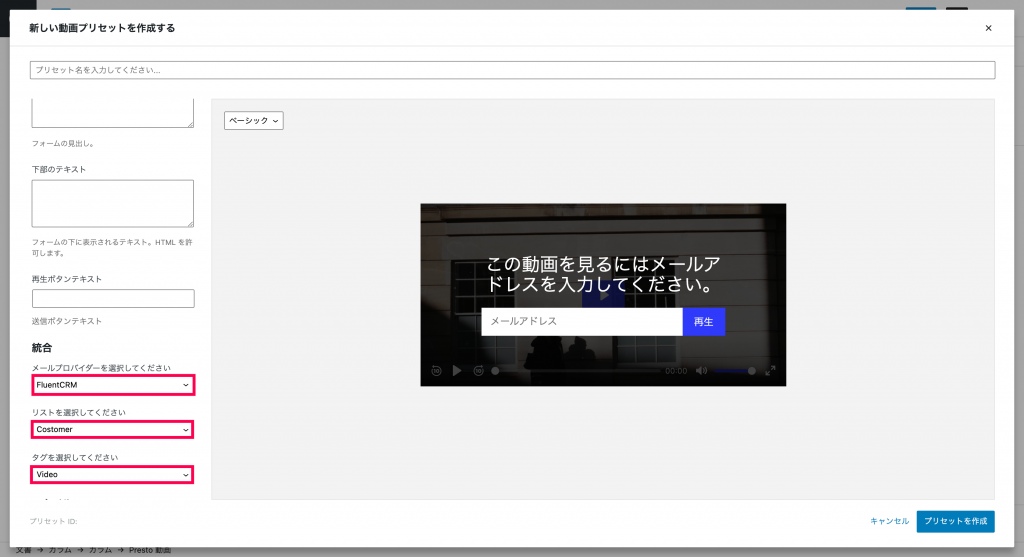Click the play icon in player controls

(x=457, y=371)
